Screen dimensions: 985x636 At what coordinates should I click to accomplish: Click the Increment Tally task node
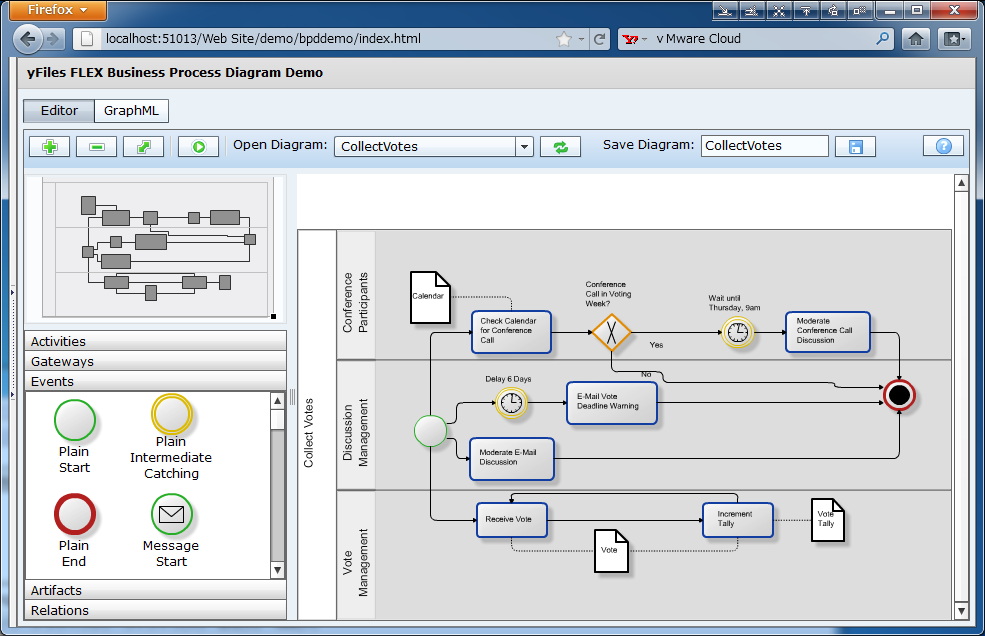point(737,520)
